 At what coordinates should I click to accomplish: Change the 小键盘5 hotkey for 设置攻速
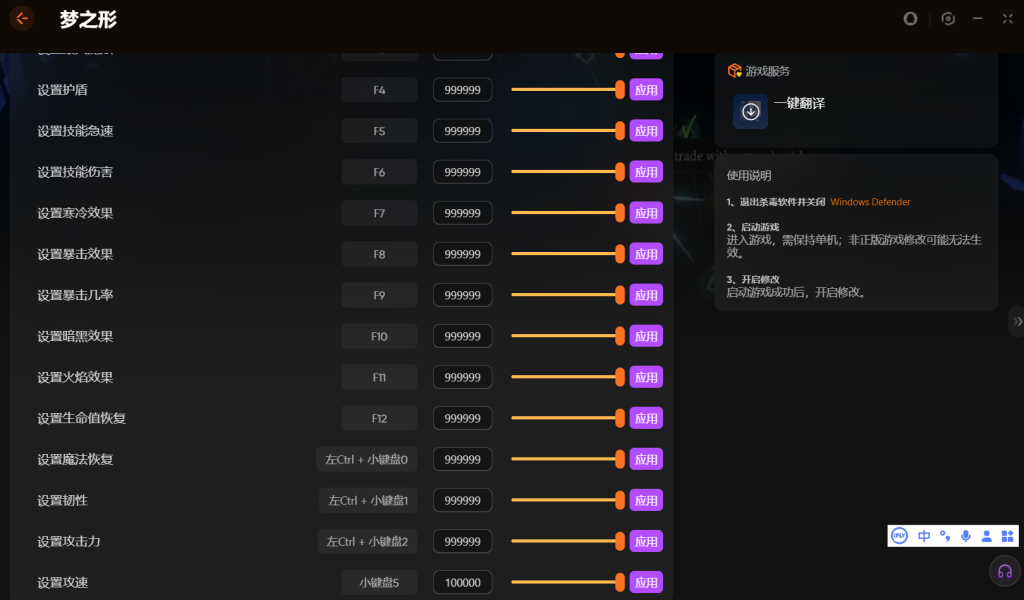(379, 582)
